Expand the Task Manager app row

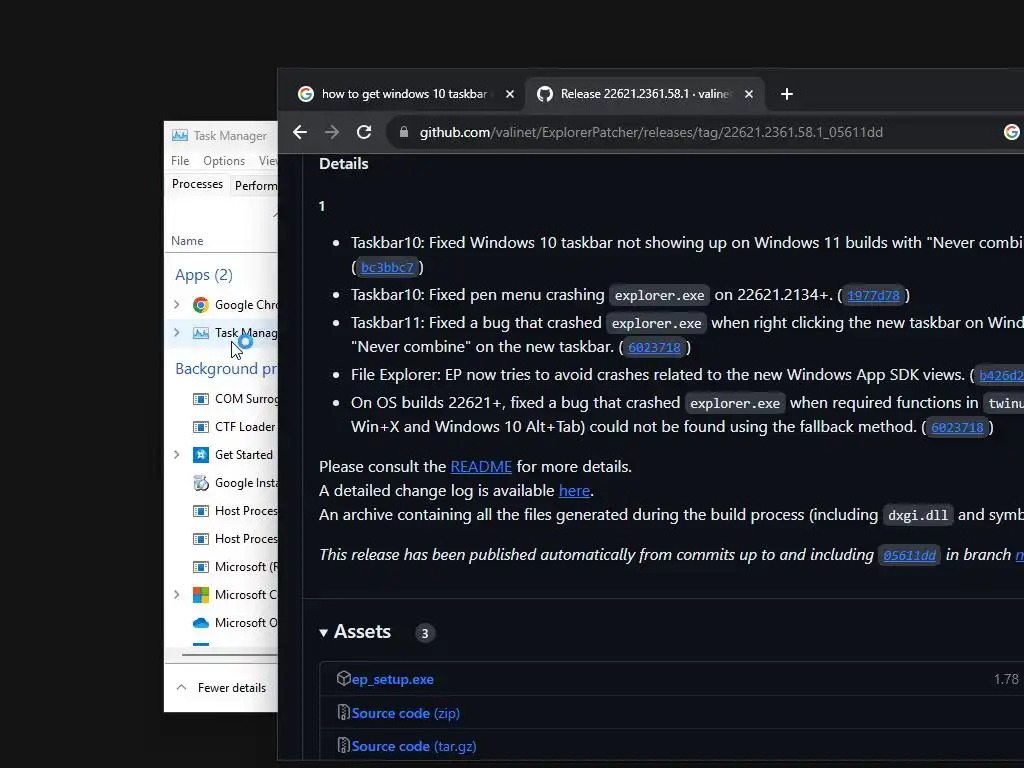coord(176,333)
